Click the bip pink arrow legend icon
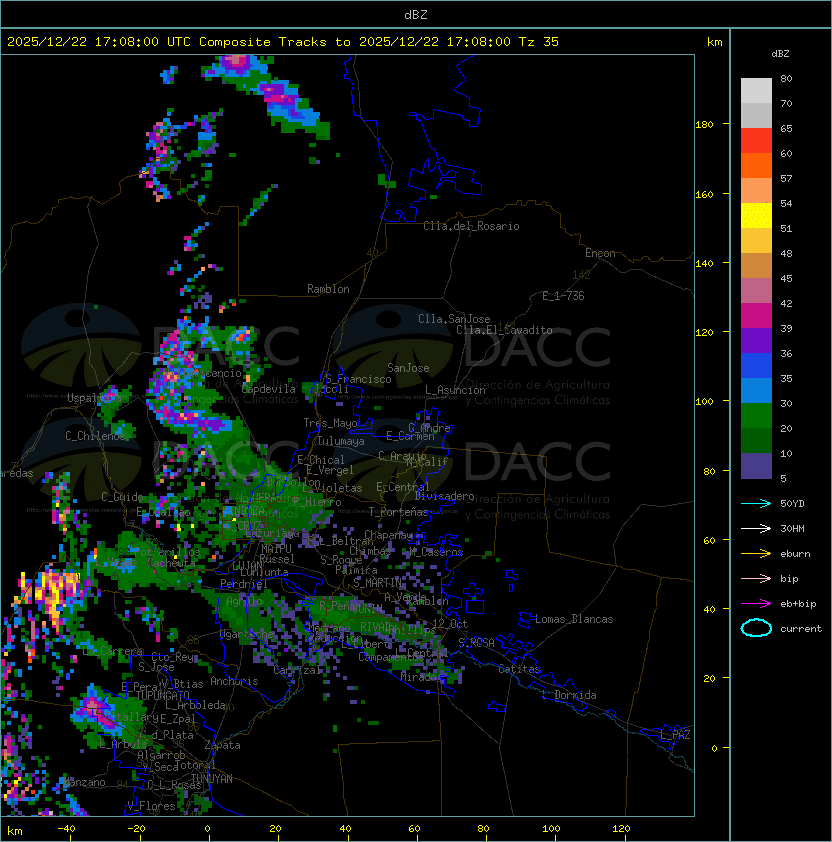 tap(756, 578)
